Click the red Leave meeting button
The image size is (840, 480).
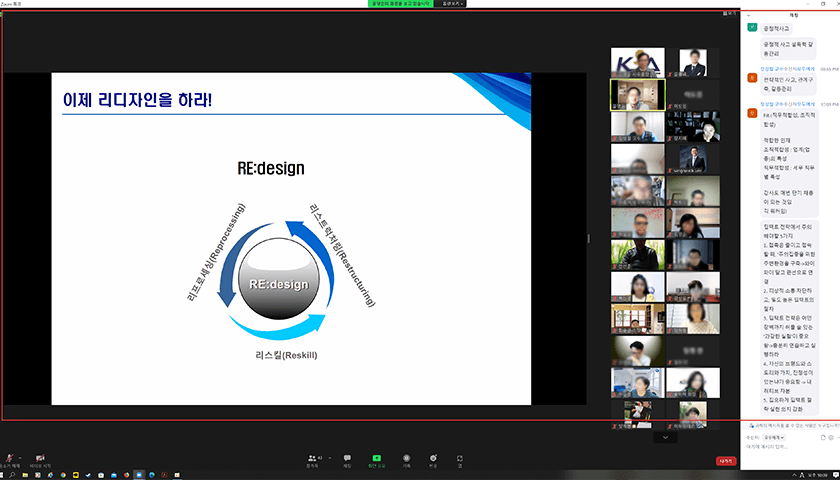click(x=726, y=461)
